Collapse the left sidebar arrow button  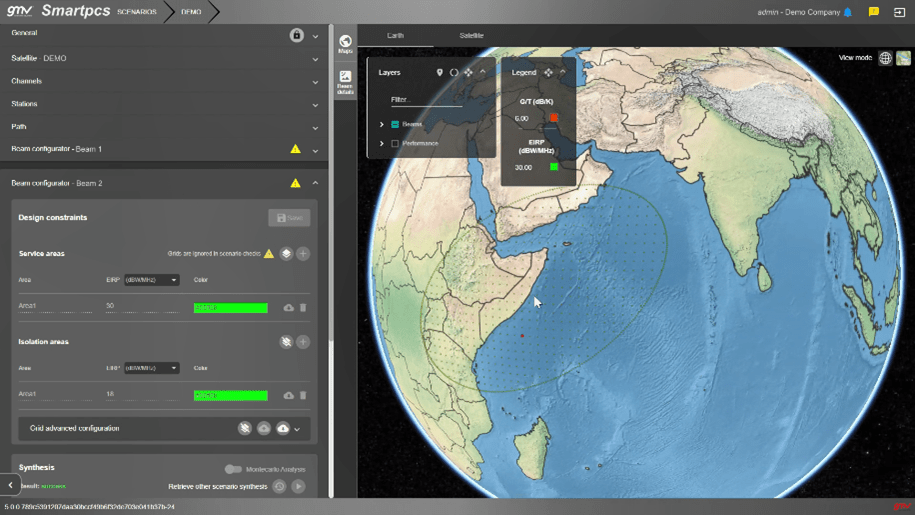click(10, 485)
